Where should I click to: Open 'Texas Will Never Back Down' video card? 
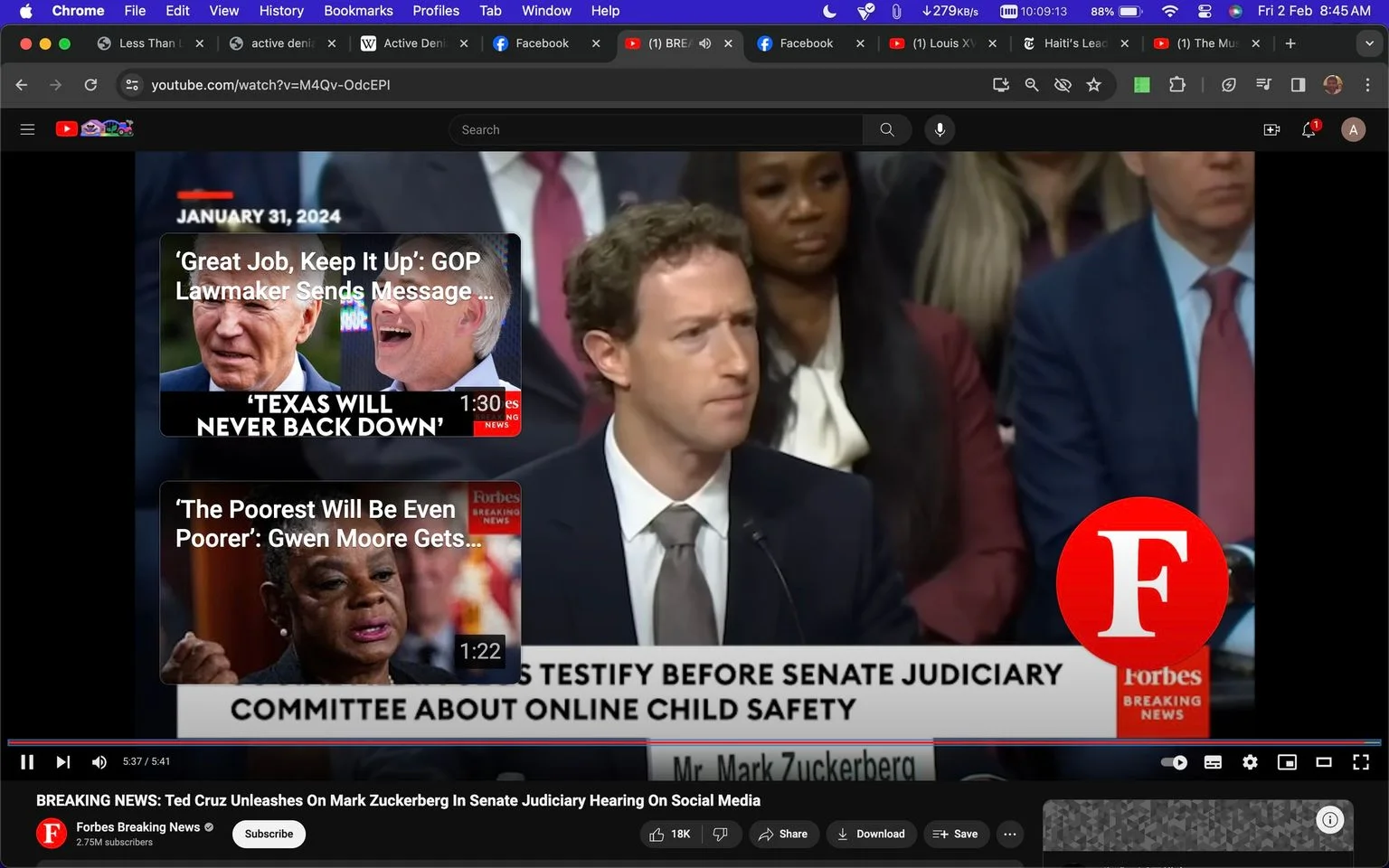tap(340, 335)
